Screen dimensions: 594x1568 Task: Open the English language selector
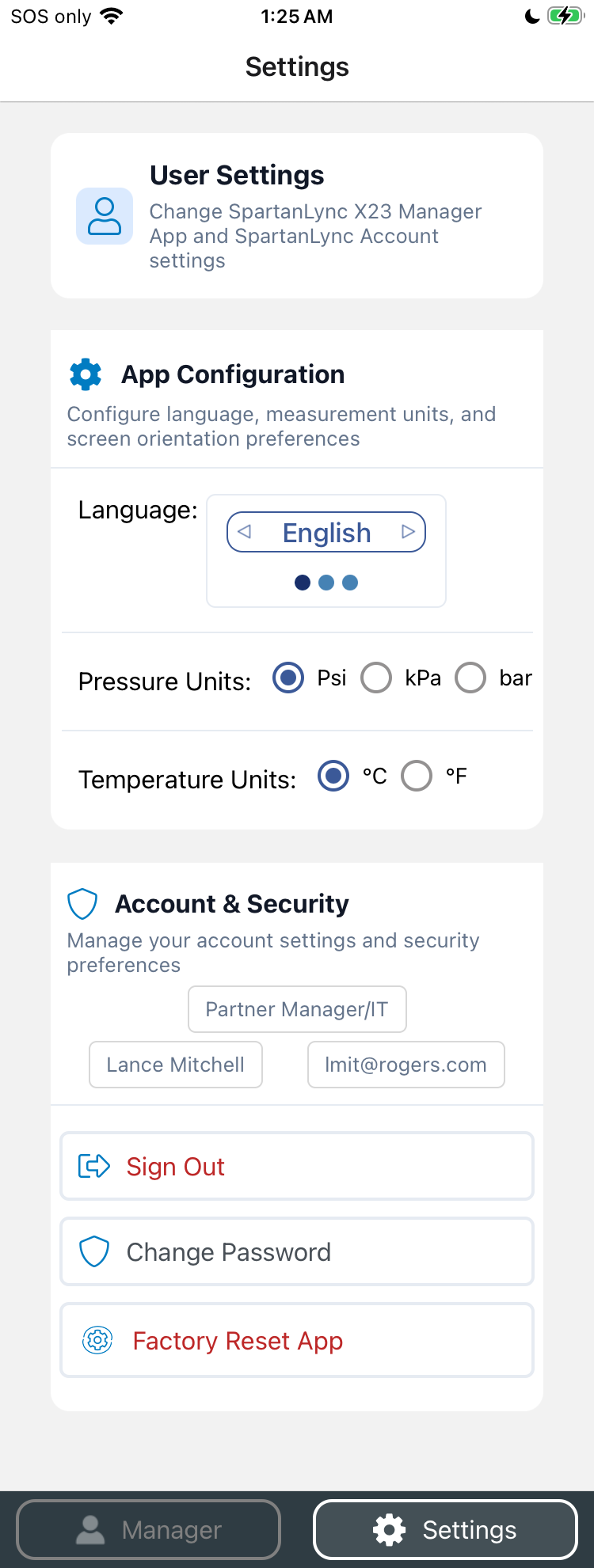(326, 532)
